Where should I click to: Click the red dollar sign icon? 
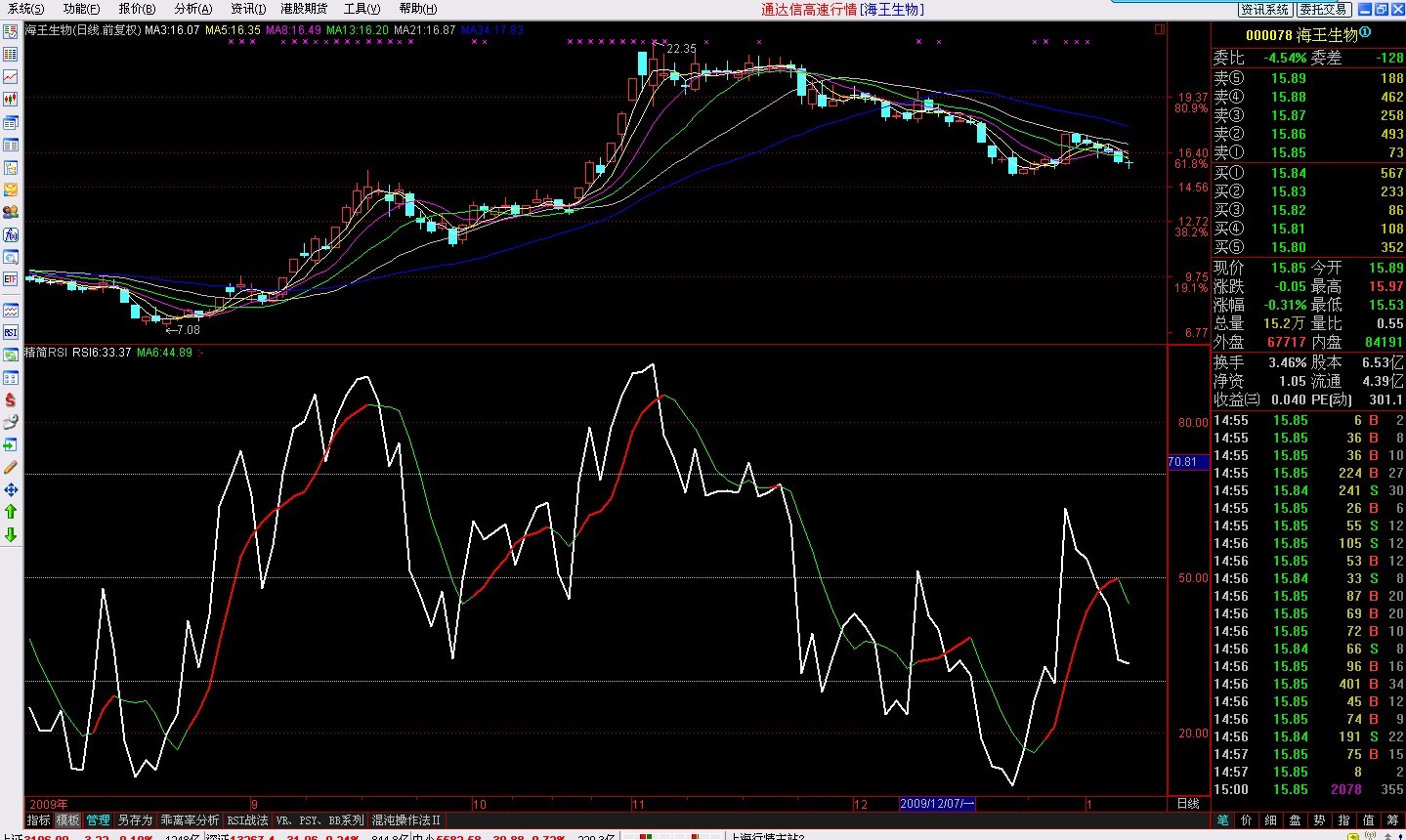point(11,400)
